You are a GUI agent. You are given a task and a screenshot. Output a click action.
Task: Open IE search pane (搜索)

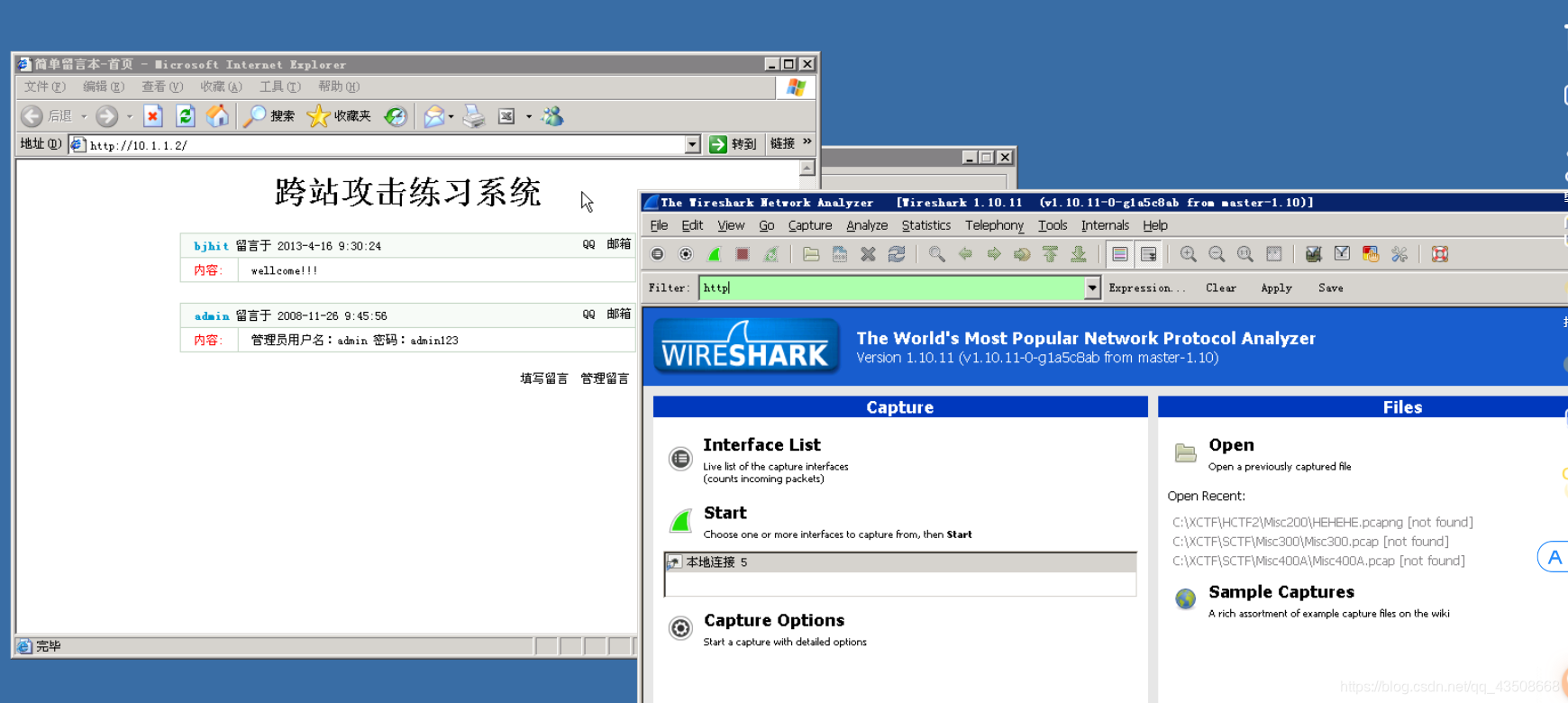click(269, 115)
